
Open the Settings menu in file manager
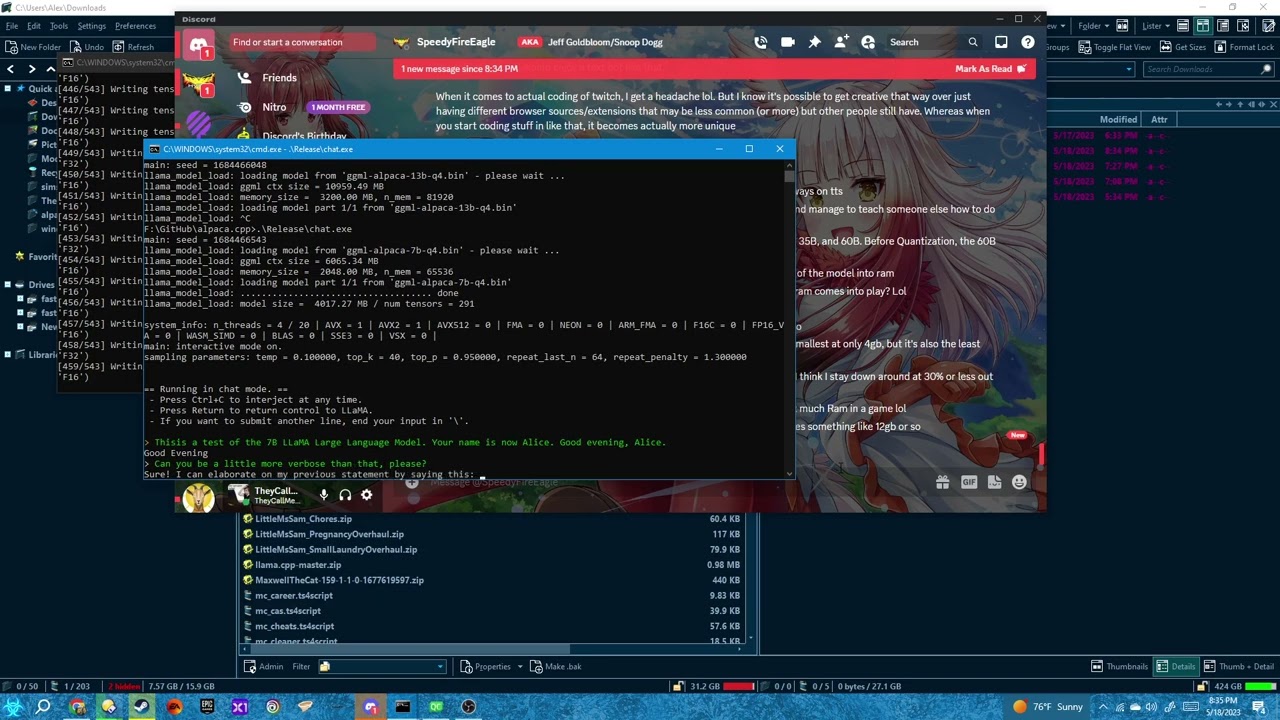click(91, 26)
